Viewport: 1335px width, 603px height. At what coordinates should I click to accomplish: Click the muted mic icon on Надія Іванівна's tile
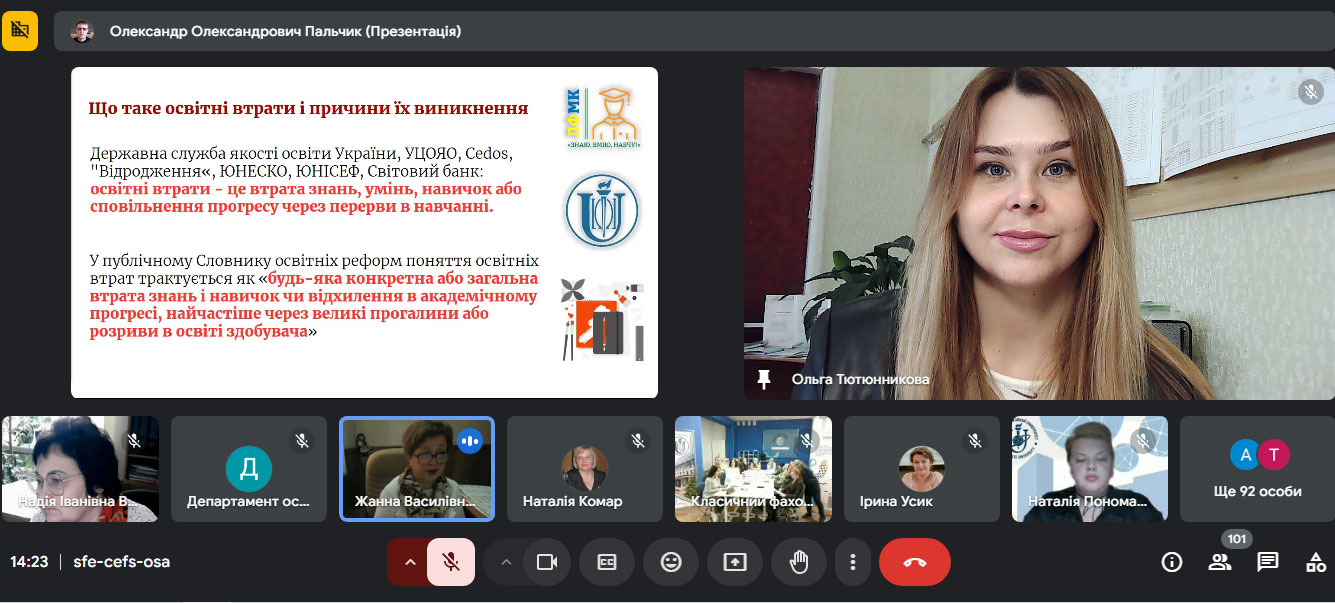pyautogui.click(x=134, y=440)
